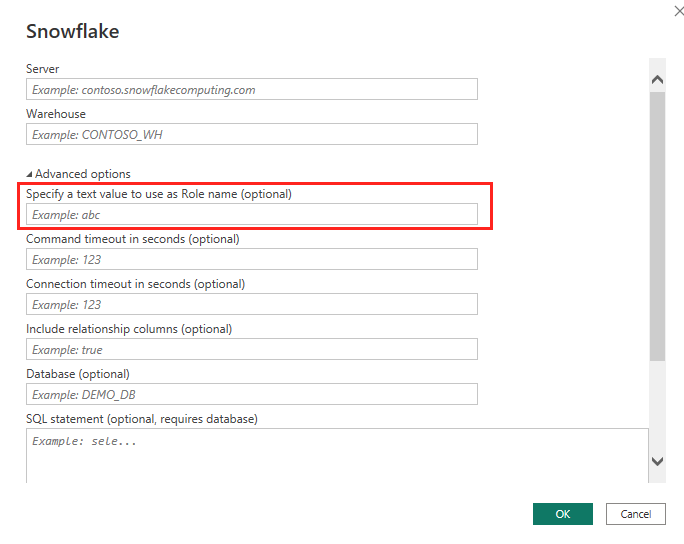This screenshot has height=544, width=684.
Task: Click the Database (optional) input field
Action: tap(252, 395)
